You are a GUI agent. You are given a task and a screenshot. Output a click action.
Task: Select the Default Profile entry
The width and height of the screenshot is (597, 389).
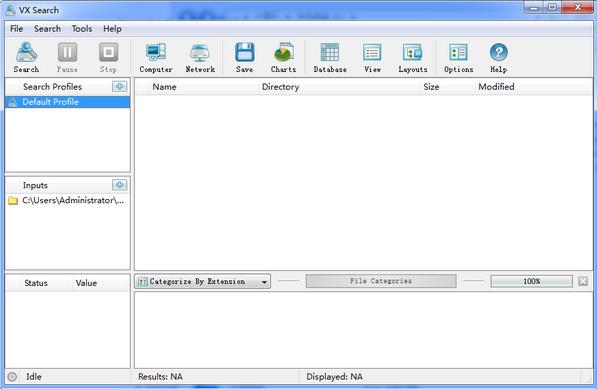tap(67, 102)
